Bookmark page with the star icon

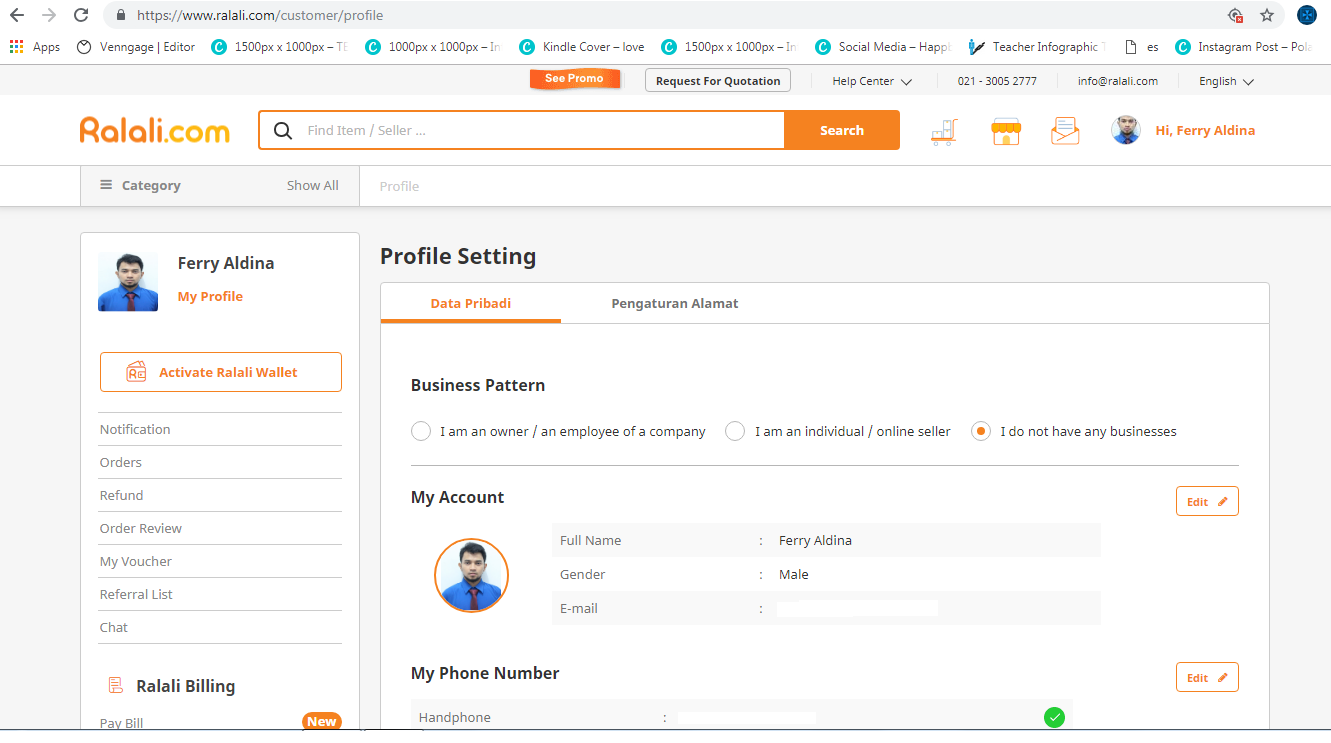click(1267, 16)
